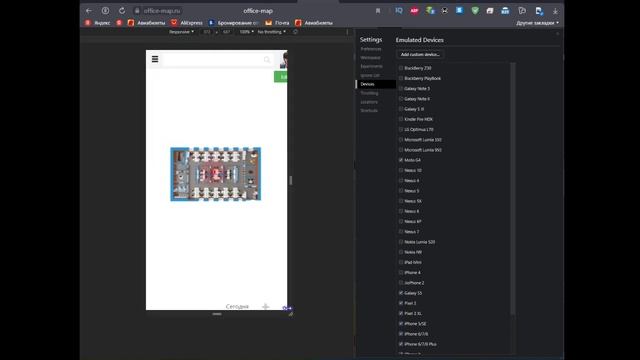Open the first Авиабилеты bookmark
The height and width of the screenshot is (360, 640).
[147, 23]
